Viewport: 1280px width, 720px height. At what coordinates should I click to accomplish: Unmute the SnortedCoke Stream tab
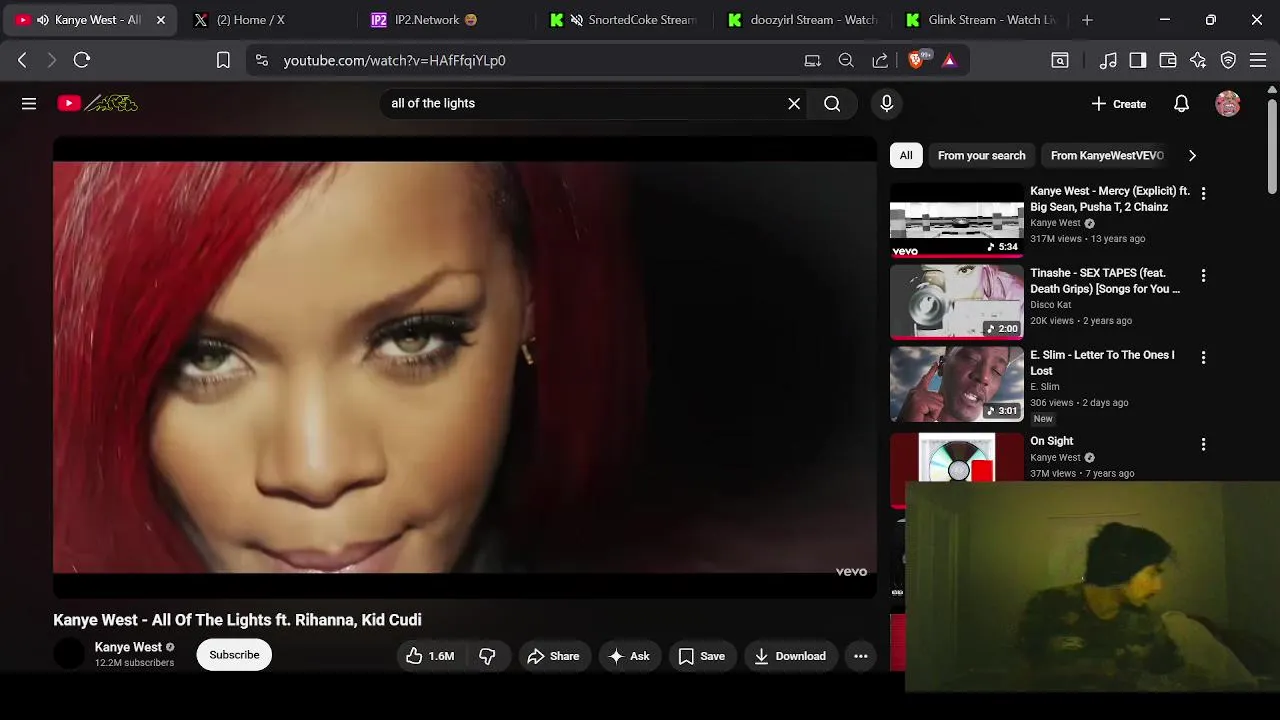pyautogui.click(x=576, y=20)
